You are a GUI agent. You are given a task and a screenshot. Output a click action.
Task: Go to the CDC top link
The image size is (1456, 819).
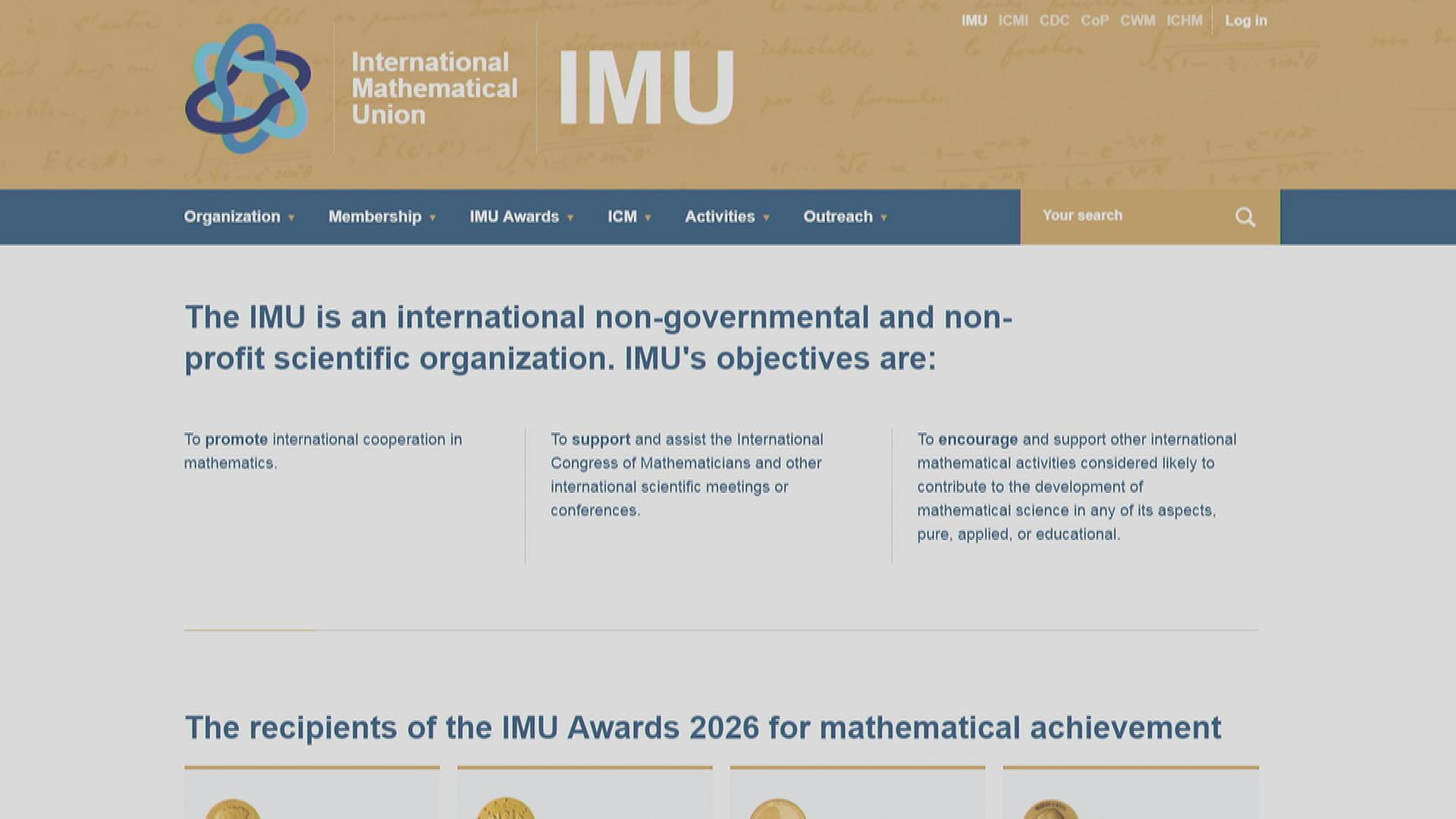click(x=1054, y=20)
